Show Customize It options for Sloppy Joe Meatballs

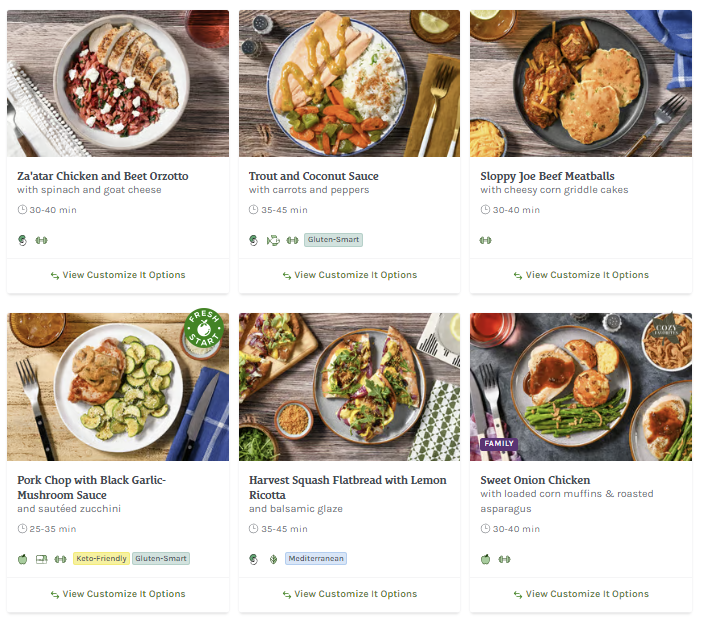pyautogui.click(x=581, y=275)
